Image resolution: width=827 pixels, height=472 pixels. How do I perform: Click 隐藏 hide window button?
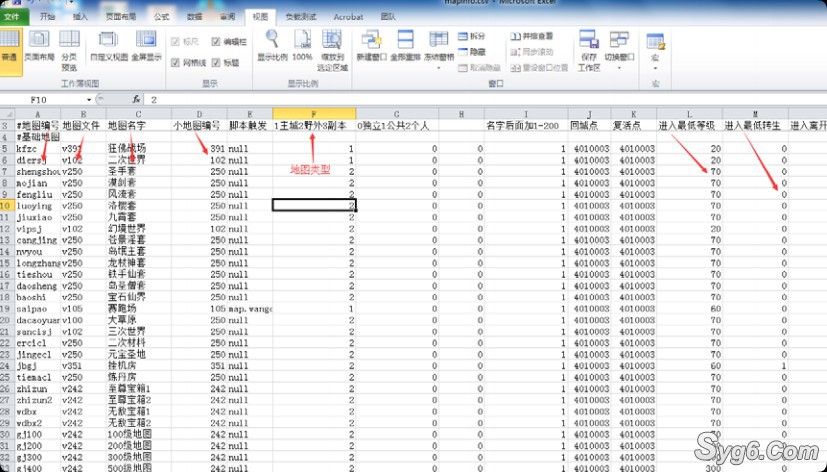472,52
